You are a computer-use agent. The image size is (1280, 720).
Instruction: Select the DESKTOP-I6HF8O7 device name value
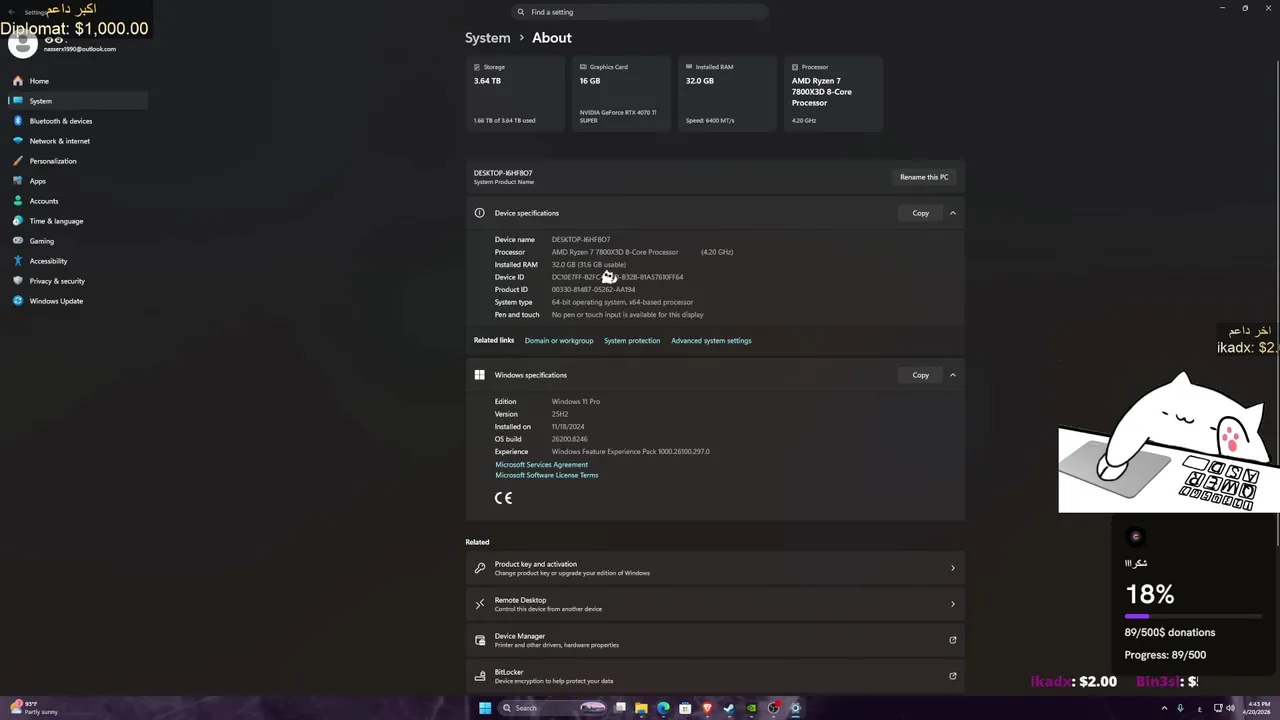click(x=580, y=240)
